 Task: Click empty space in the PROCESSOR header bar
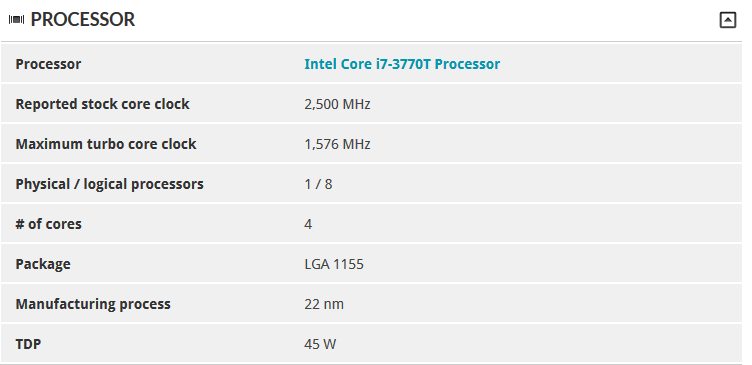pyautogui.click(x=427, y=20)
